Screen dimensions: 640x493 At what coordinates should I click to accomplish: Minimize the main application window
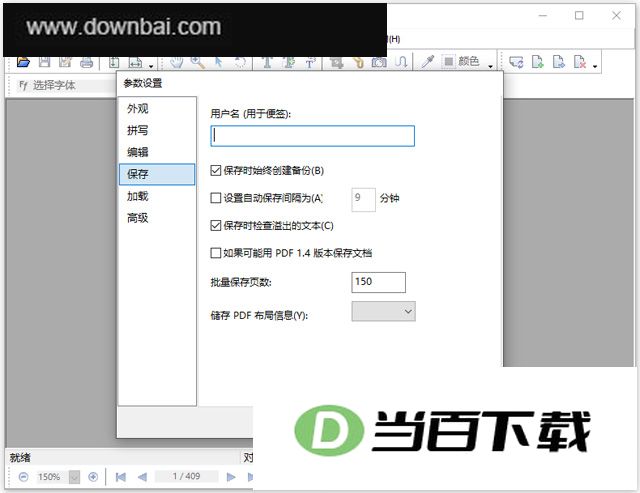point(543,16)
